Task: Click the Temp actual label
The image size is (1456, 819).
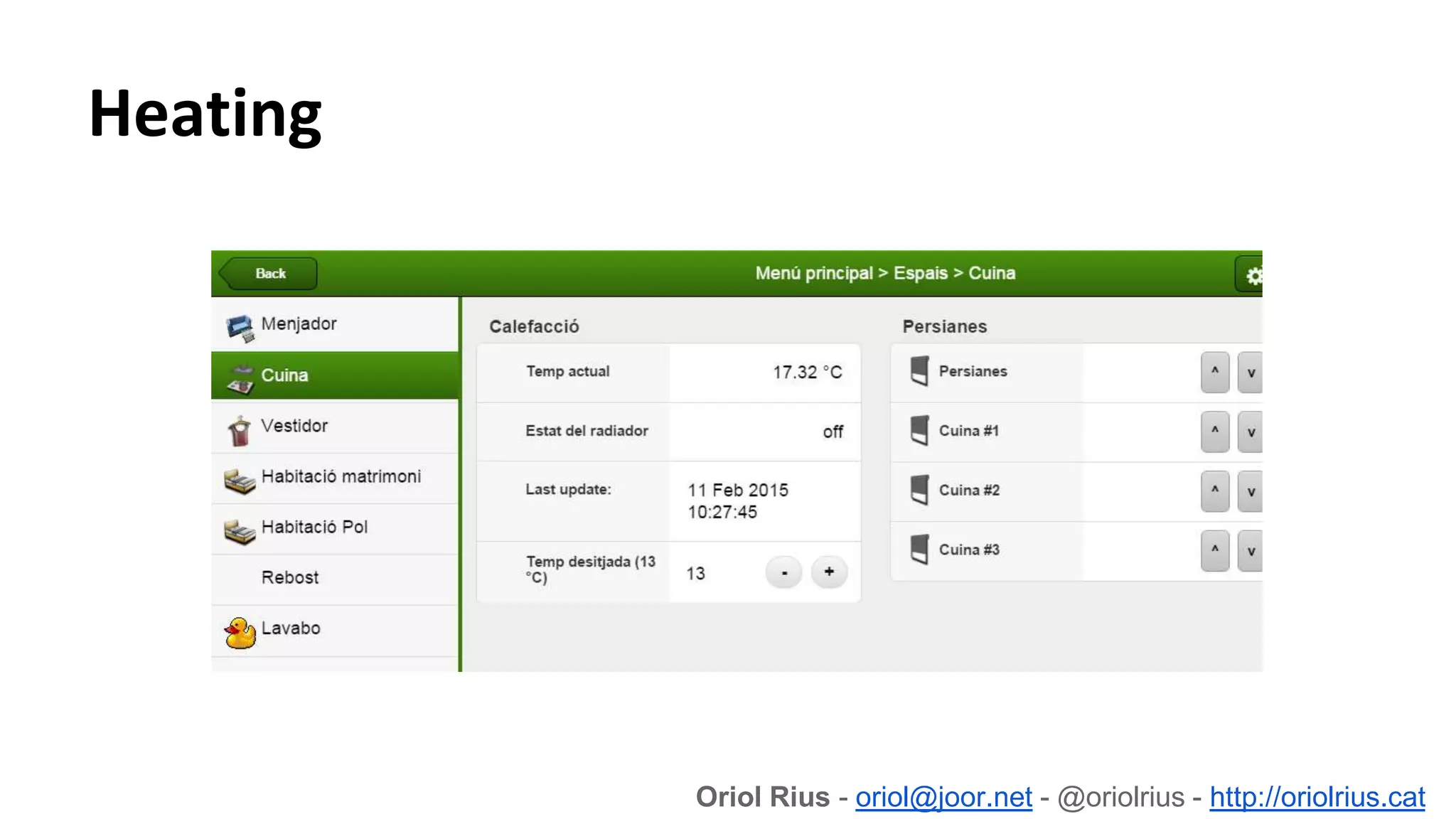Action: point(567,372)
